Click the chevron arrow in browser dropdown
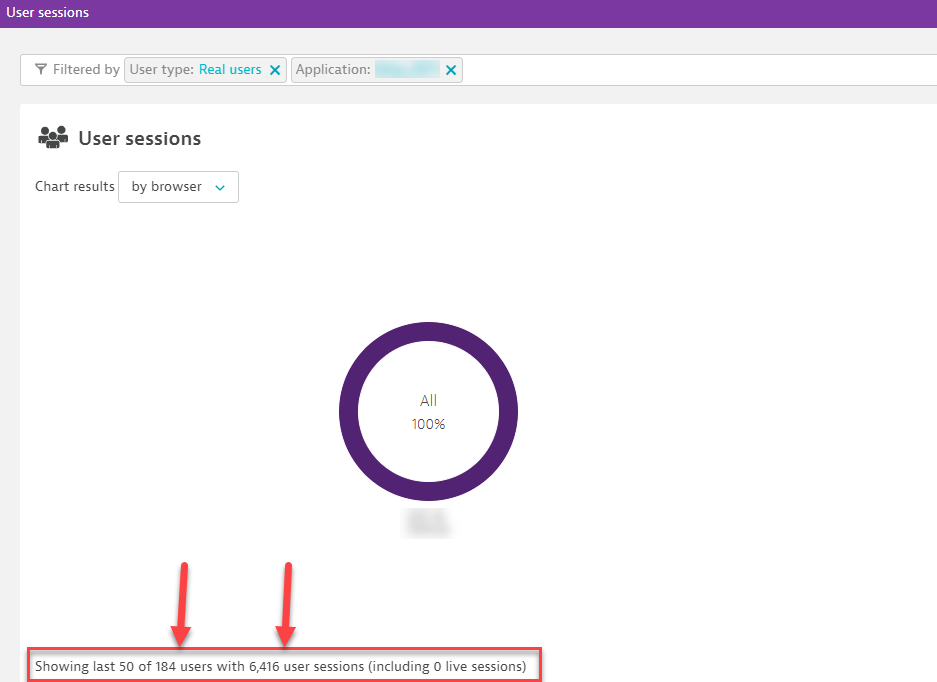The image size is (937, 682). coord(220,188)
